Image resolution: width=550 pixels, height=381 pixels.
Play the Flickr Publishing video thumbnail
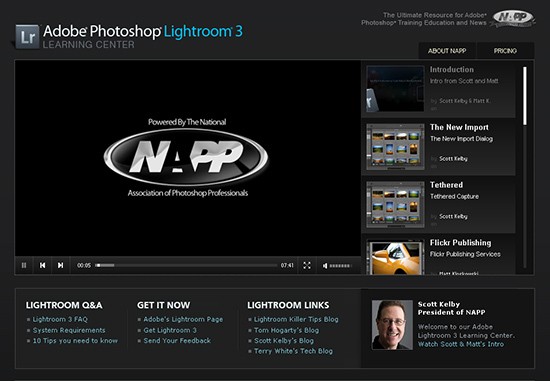pos(395,257)
